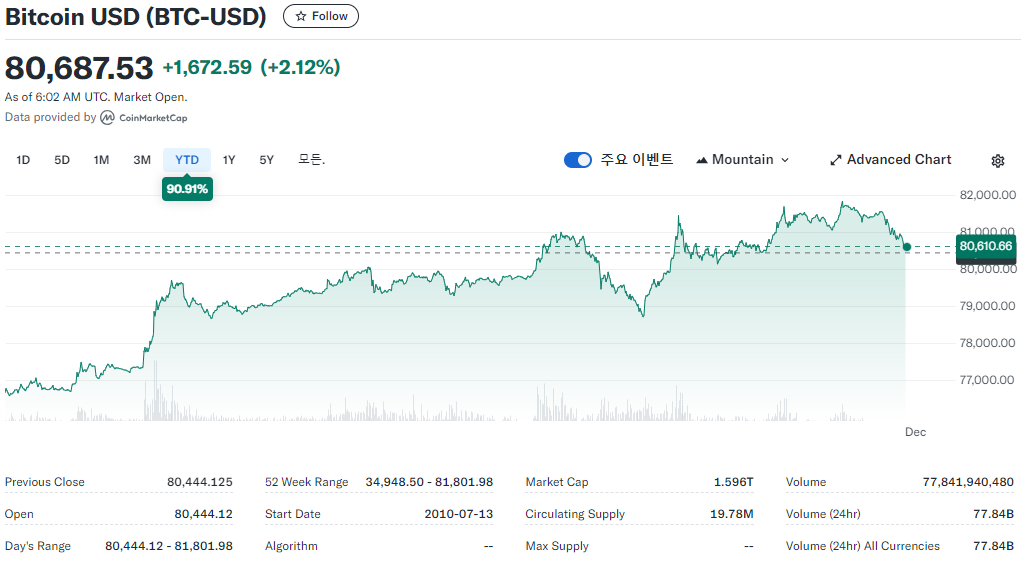
Task: Click the Start Date label
Action: tap(293, 514)
